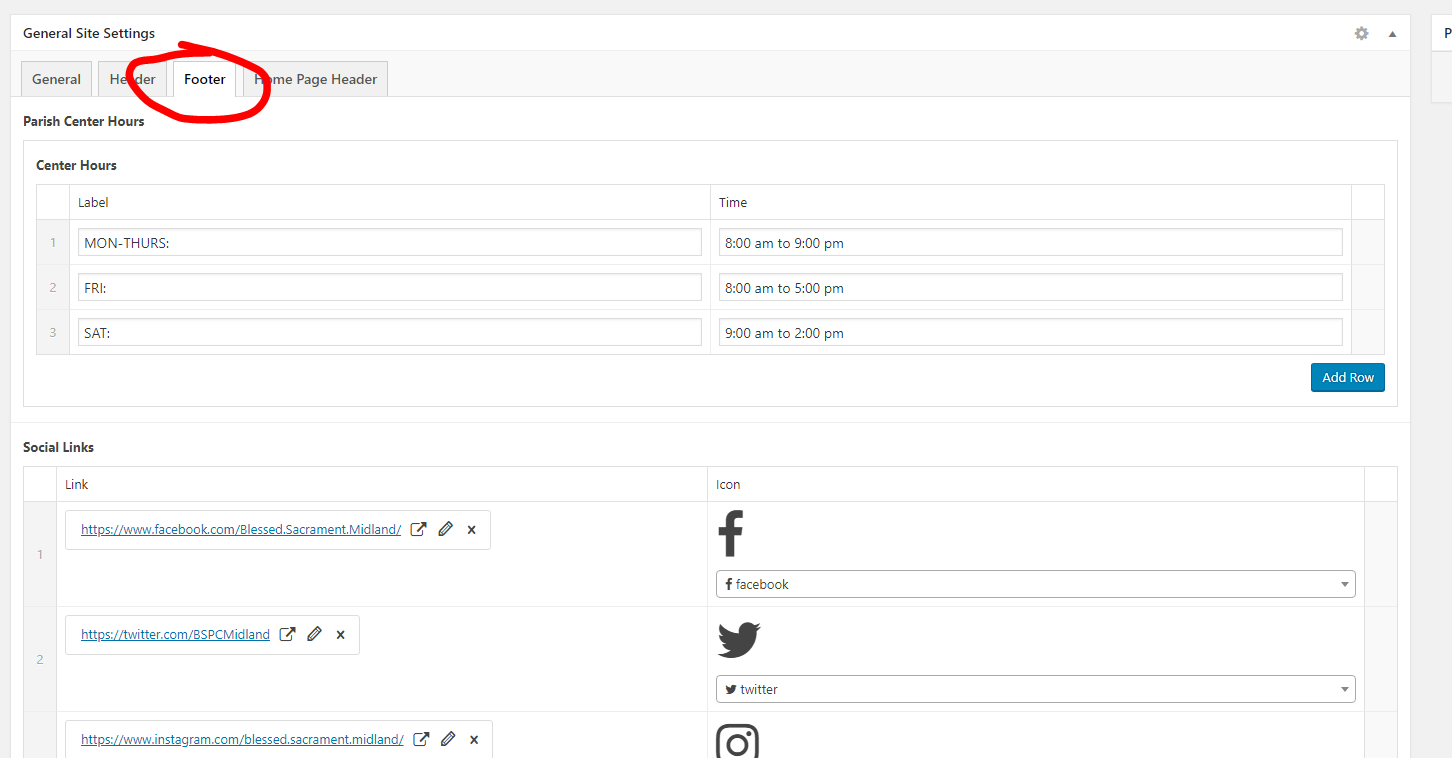Image resolution: width=1452 pixels, height=758 pixels.
Task: Open the twitter icon dropdown
Action: [1035, 689]
